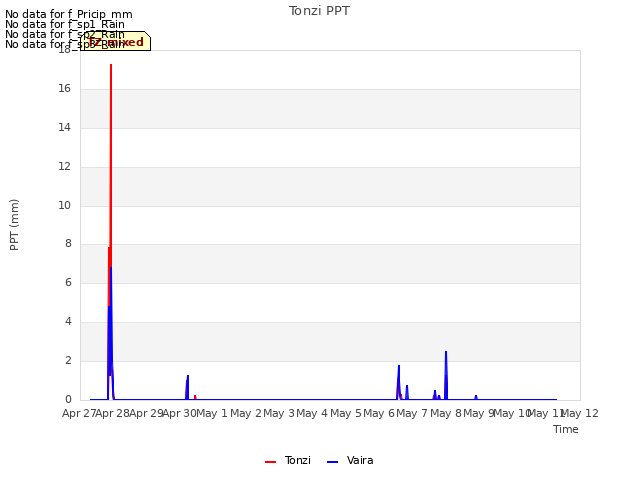Image resolution: width=640 pixels, height=480 pixels.
Task: Toggle the Tonzi series legend entry
Action: click(x=288, y=460)
